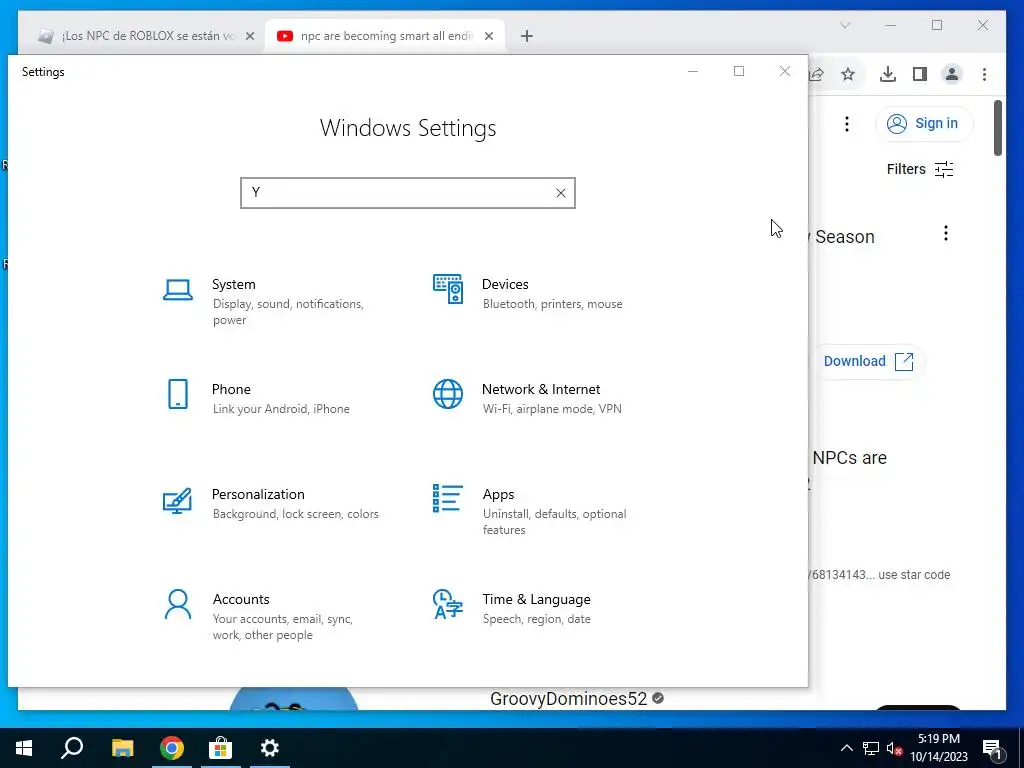The height and width of the screenshot is (768, 1024).
Task: Click the System label text
Action: click(234, 284)
